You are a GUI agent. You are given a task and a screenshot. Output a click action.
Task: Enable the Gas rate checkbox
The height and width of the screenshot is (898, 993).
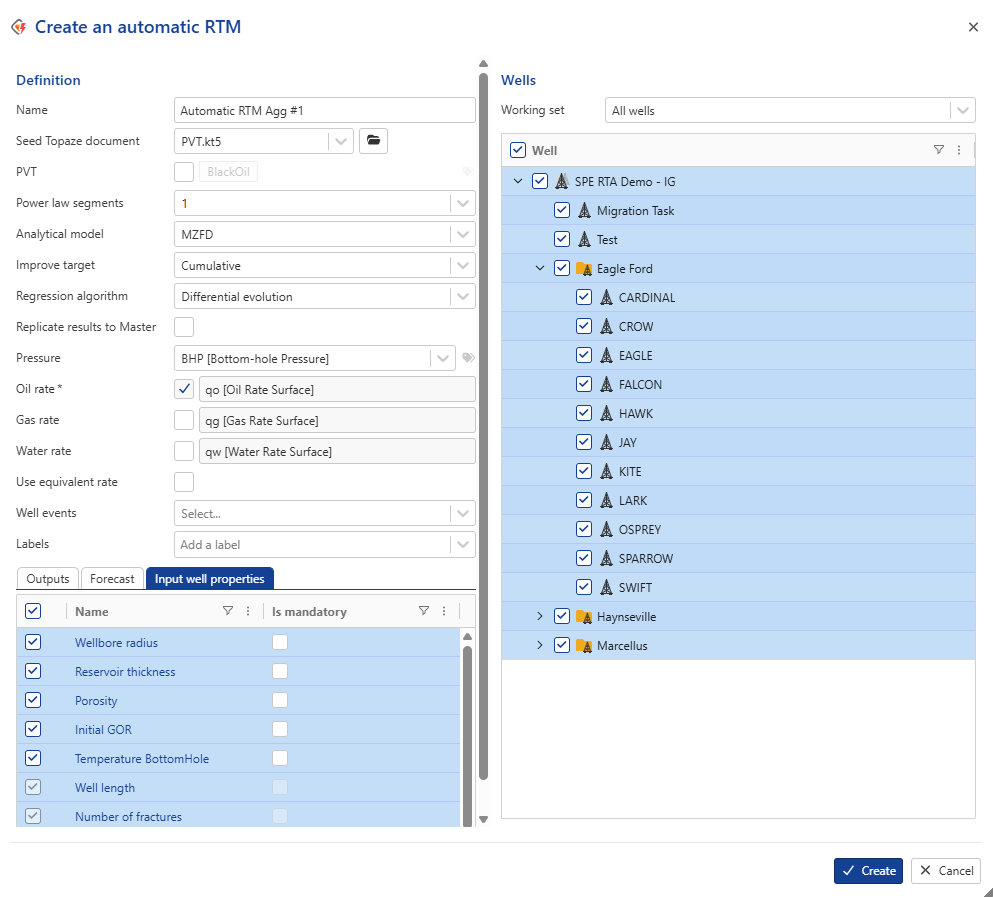tap(184, 420)
